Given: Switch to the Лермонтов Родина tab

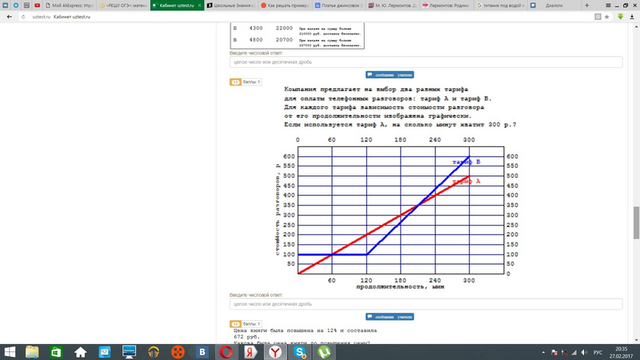Looking at the screenshot, I should 446,5.
